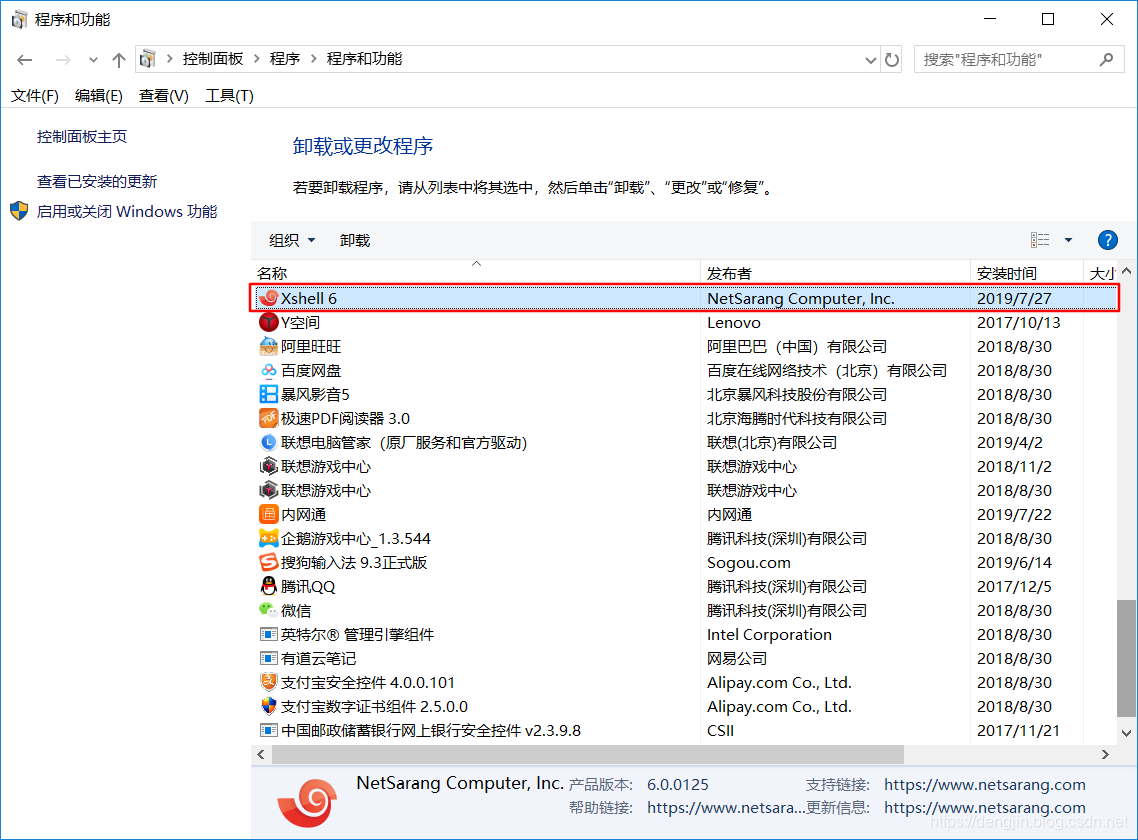1138x840 pixels.
Task: Click the search magnifier icon
Action: [1106, 60]
